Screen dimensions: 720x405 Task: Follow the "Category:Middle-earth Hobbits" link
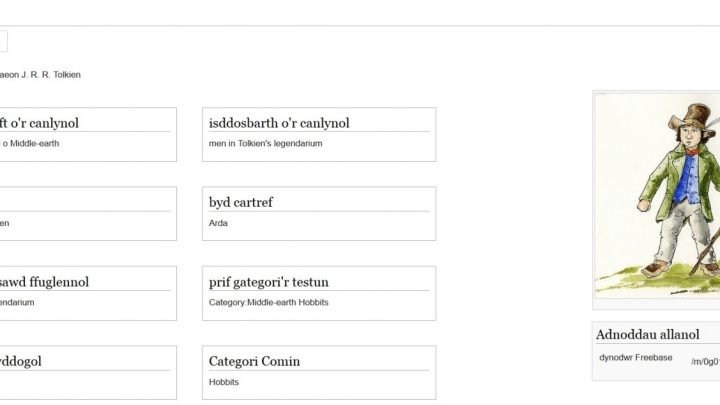pos(268,302)
